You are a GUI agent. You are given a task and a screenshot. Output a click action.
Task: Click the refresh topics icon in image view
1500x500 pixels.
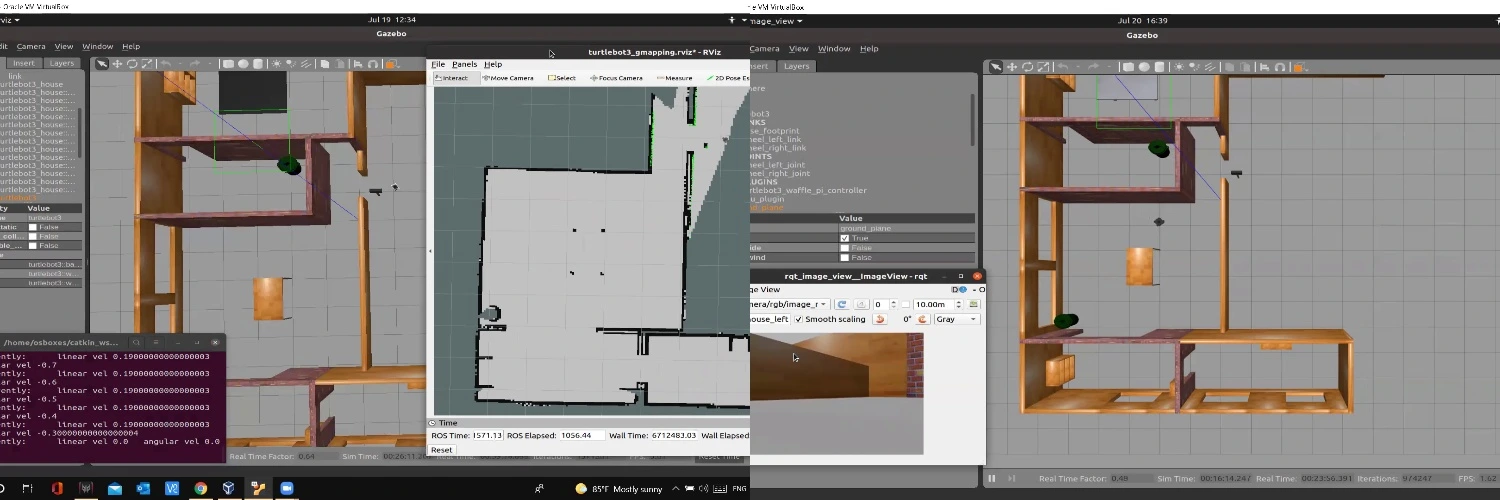[x=842, y=304]
